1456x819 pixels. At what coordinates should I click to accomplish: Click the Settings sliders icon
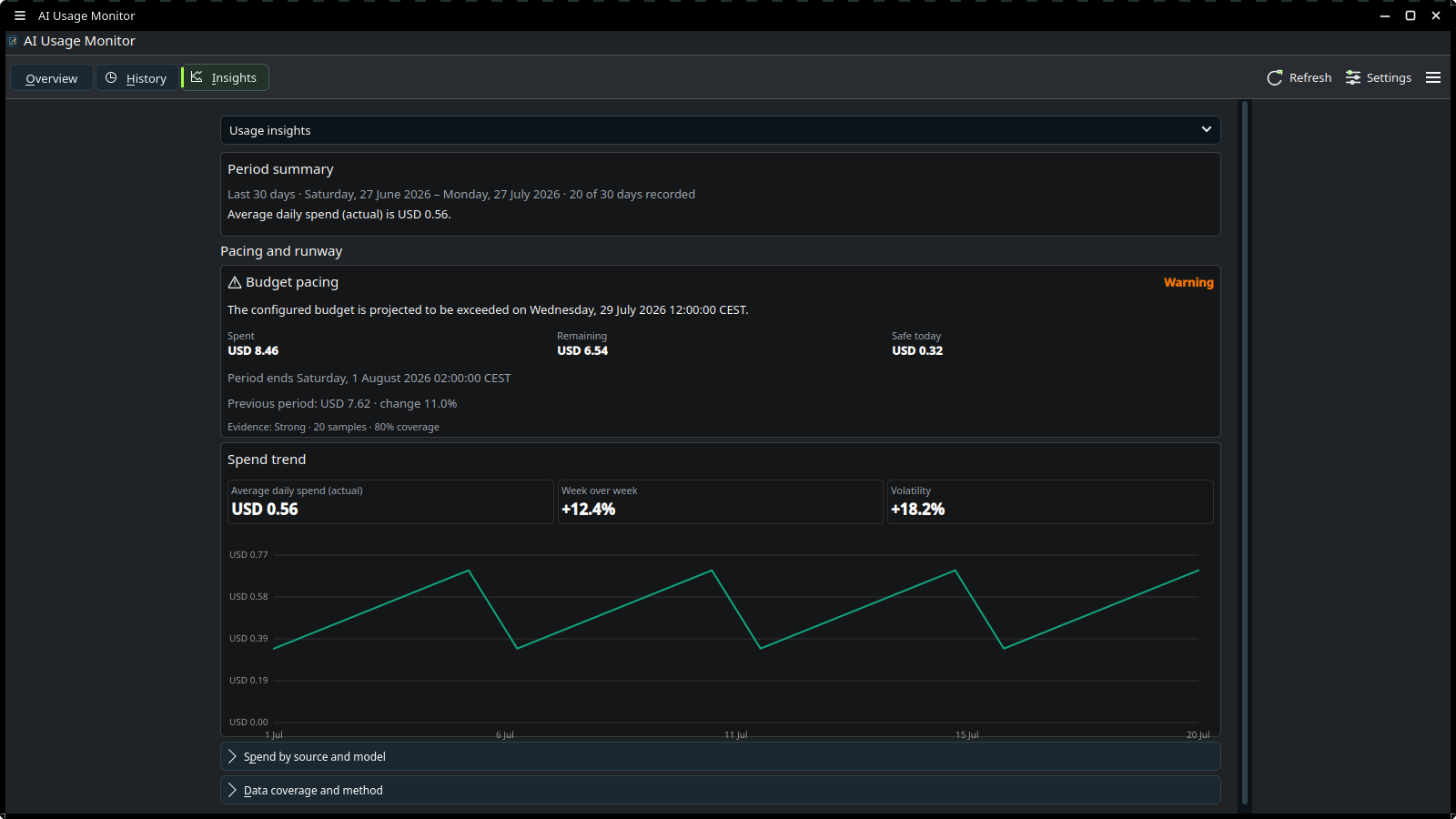[1353, 78]
